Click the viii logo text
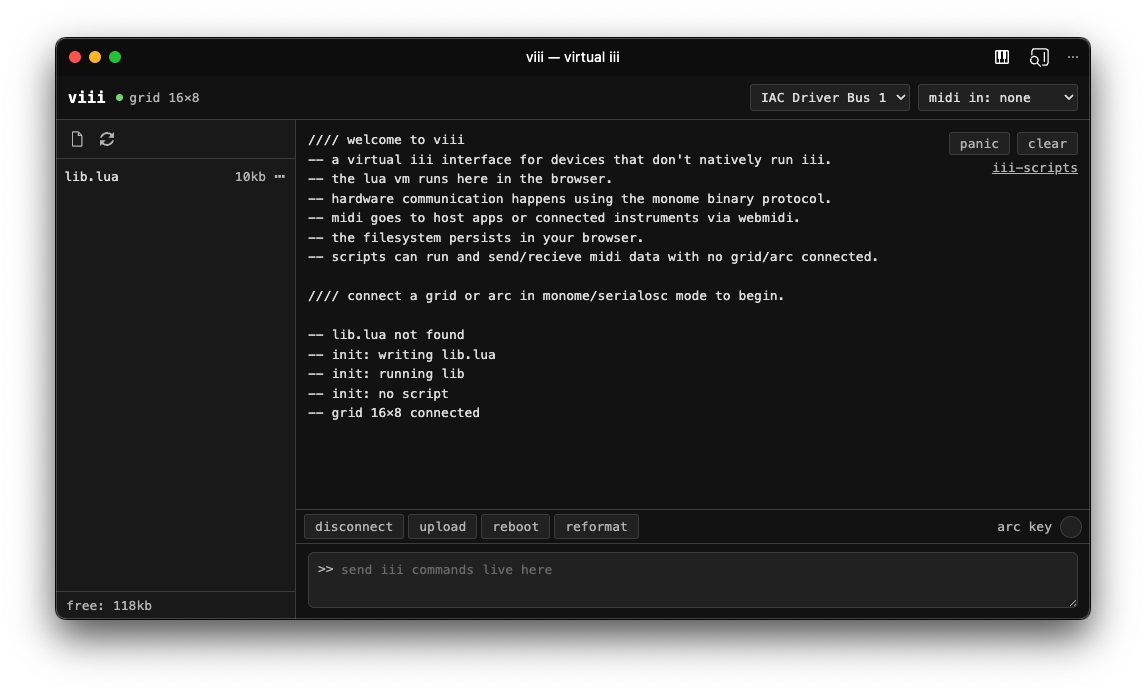 point(86,97)
